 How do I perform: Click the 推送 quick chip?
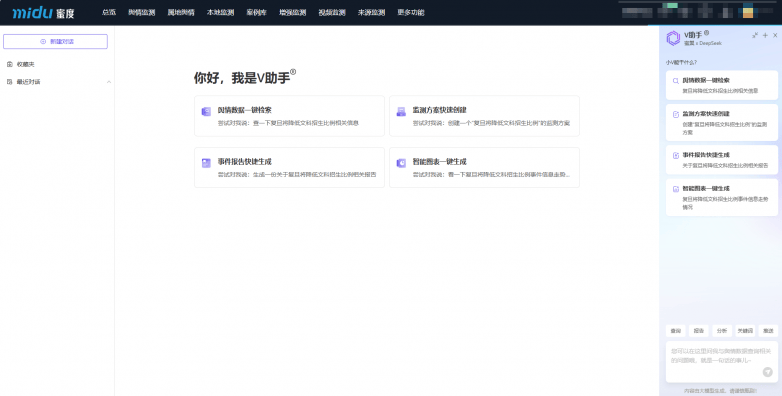768,331
